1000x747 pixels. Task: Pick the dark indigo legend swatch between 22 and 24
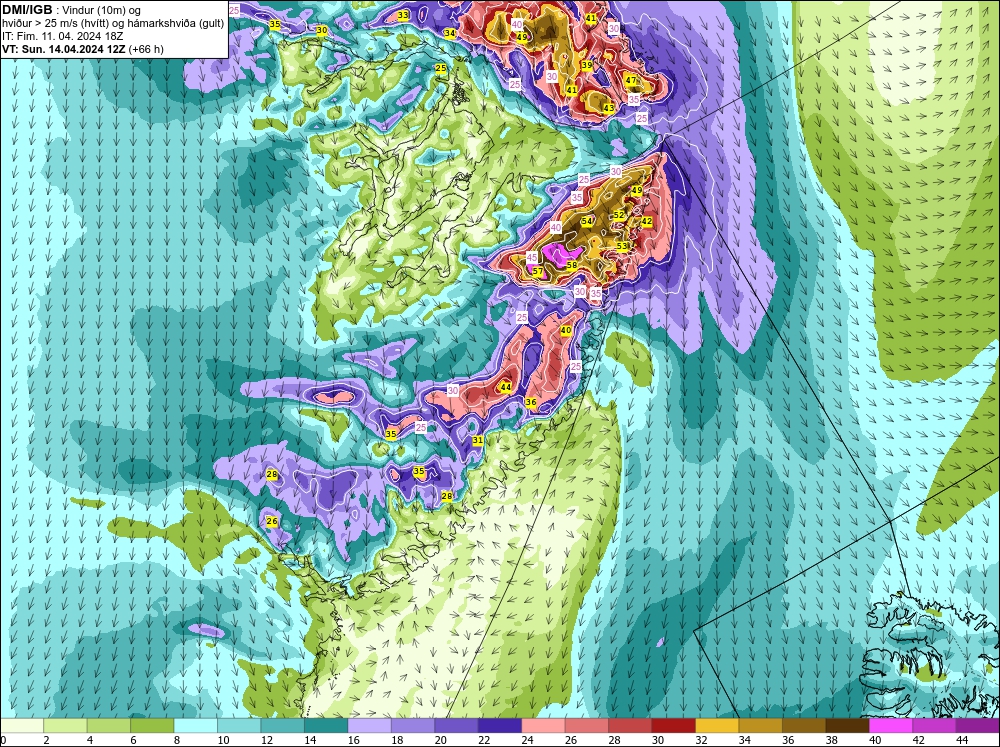499,725
